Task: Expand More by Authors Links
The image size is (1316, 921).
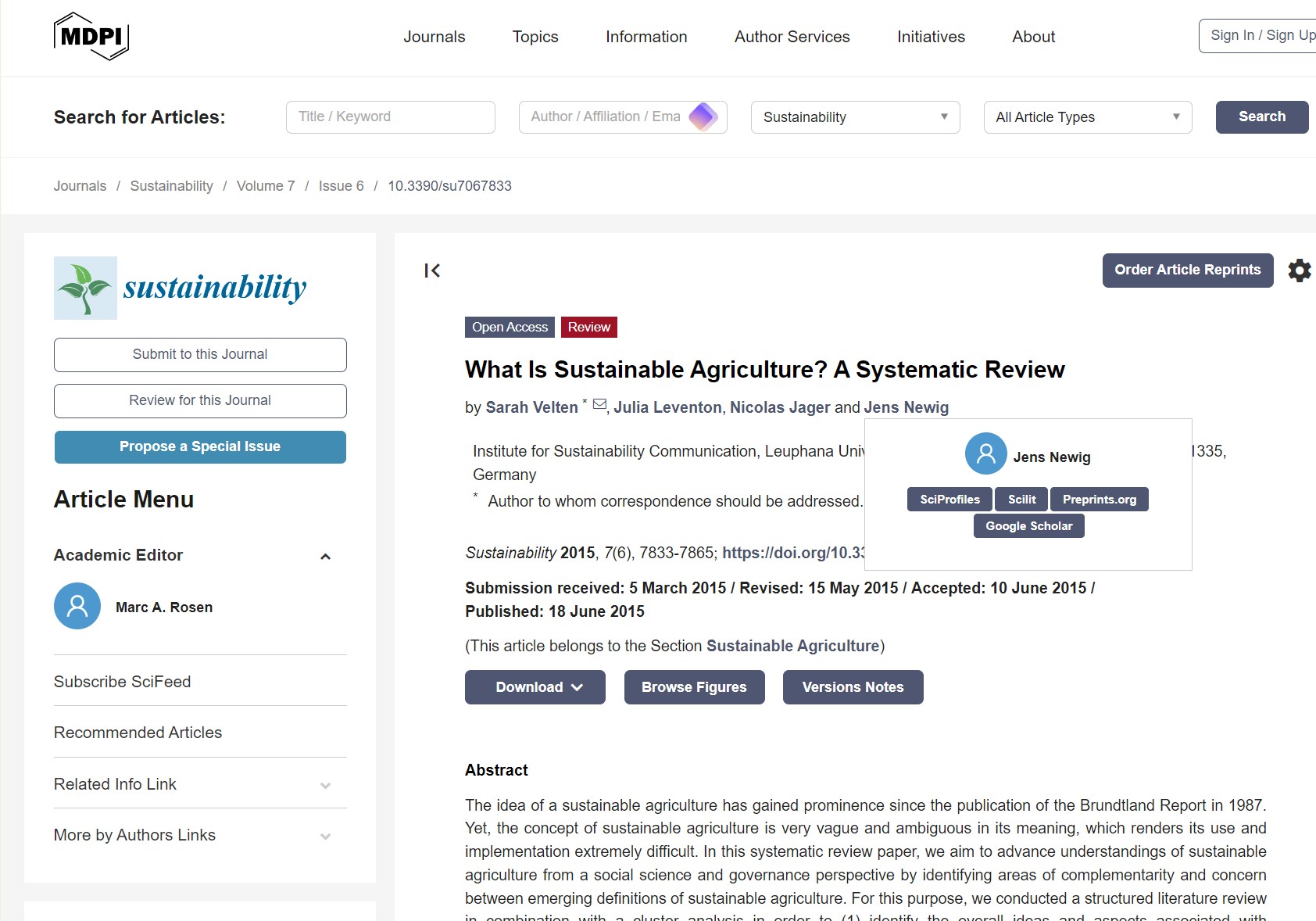Action: click(x=325, y=836)
